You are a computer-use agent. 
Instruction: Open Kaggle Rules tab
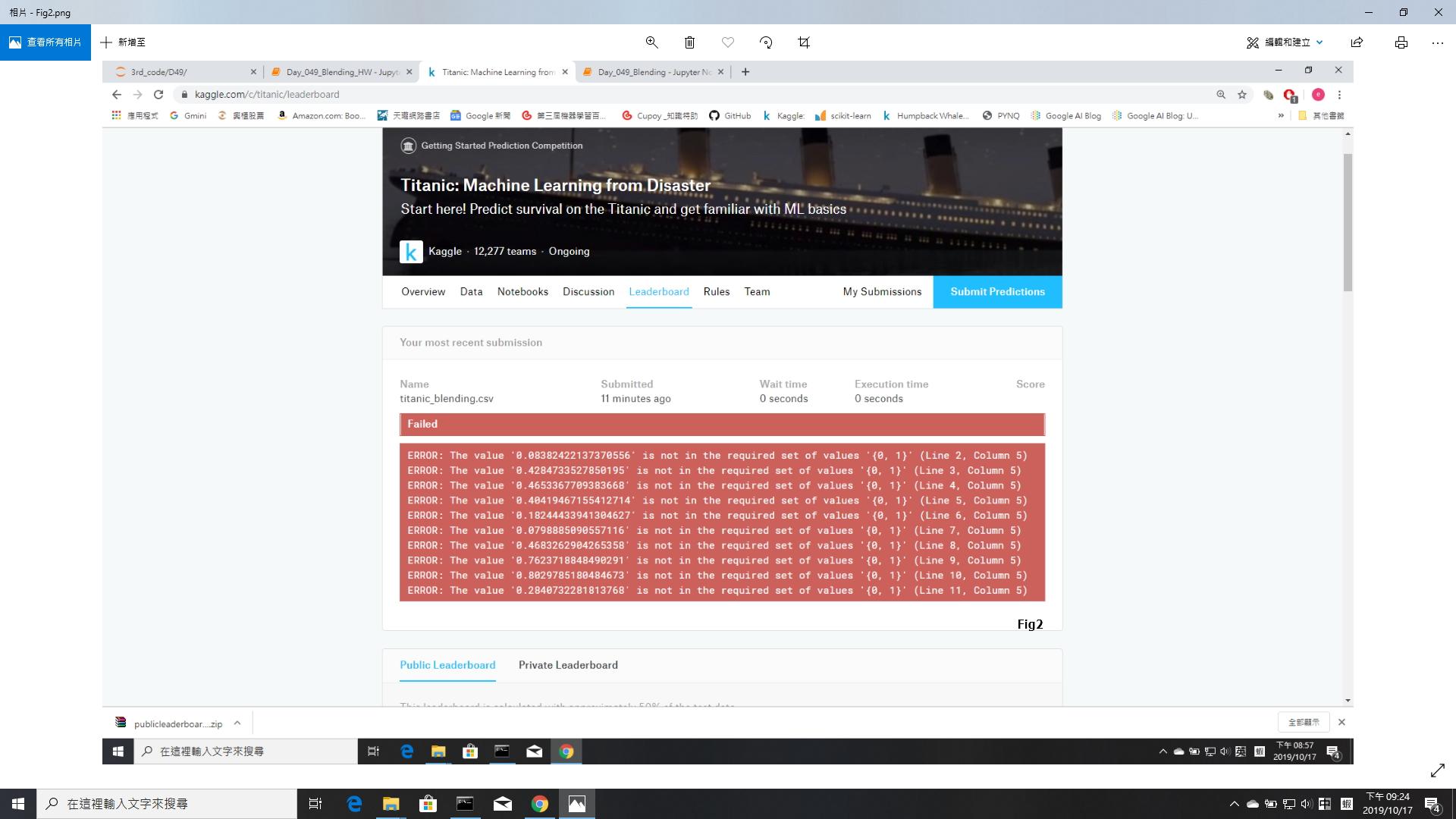point(717,292)
